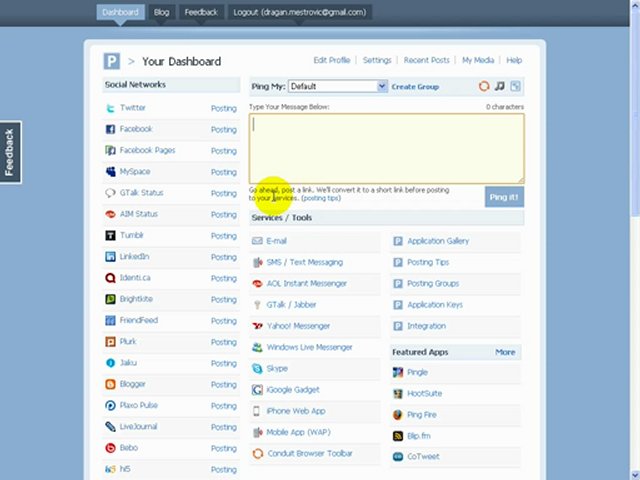
Task: Click the Facebook icon in Social Networks
Action: click(x=111, y=129)
